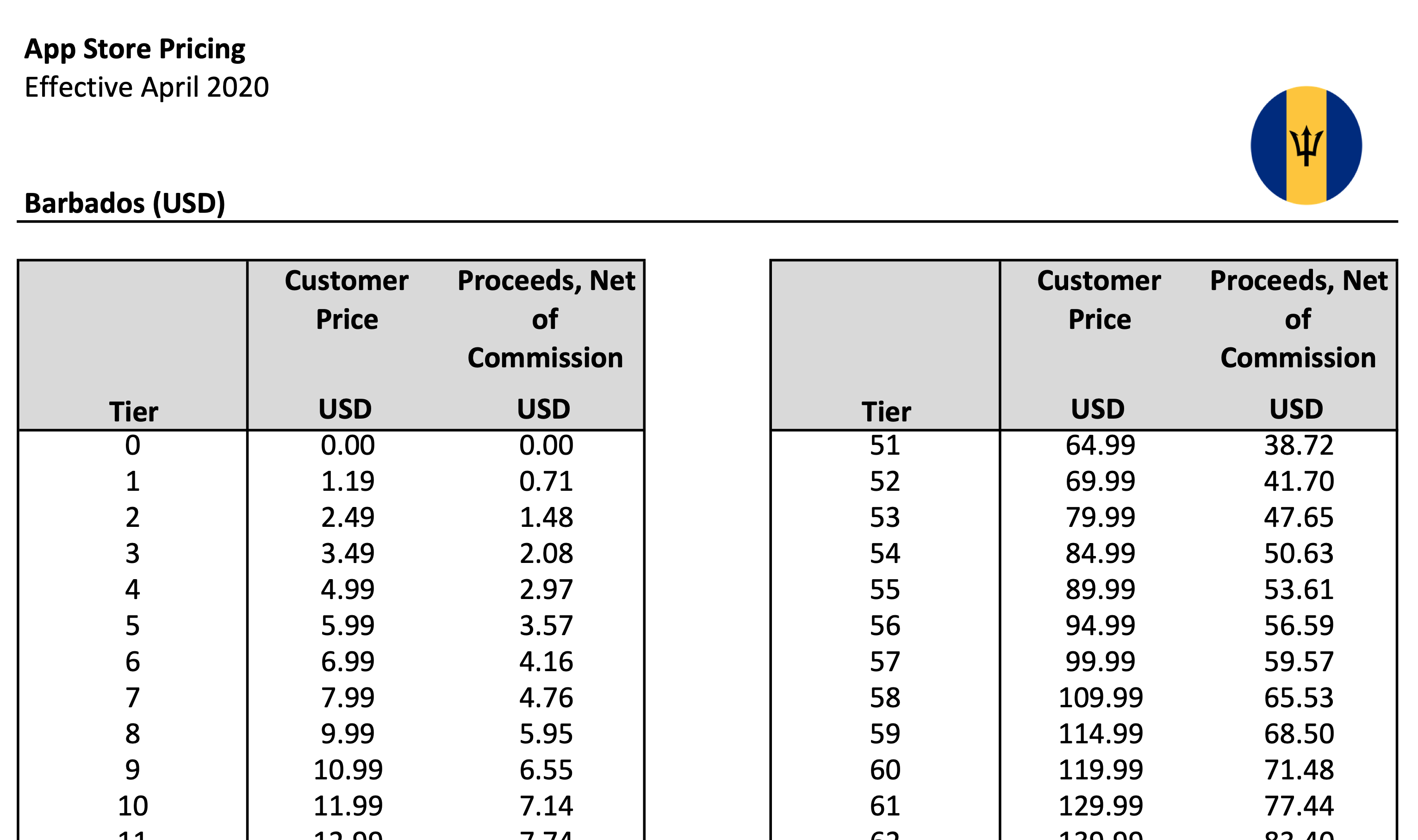Click the left table Tier column header
Screen dimensions: 1418x840
point(133,411)
